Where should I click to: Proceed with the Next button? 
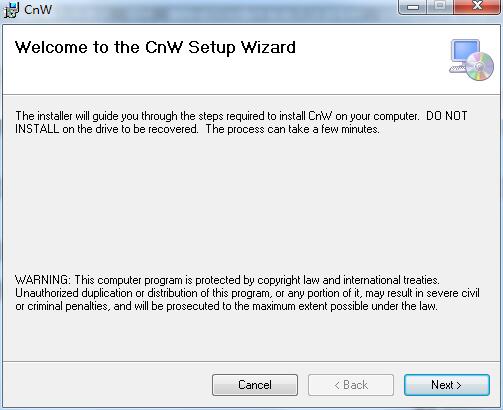(447, 385)
